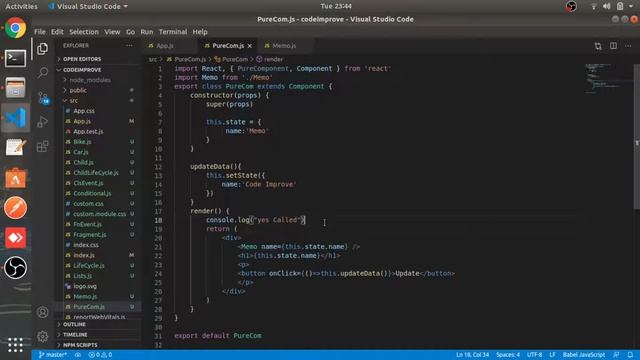The width and height of the screenshot is (640, 360).
Task: Open Ubuntu Software from the dock
Action: [16, 178]
